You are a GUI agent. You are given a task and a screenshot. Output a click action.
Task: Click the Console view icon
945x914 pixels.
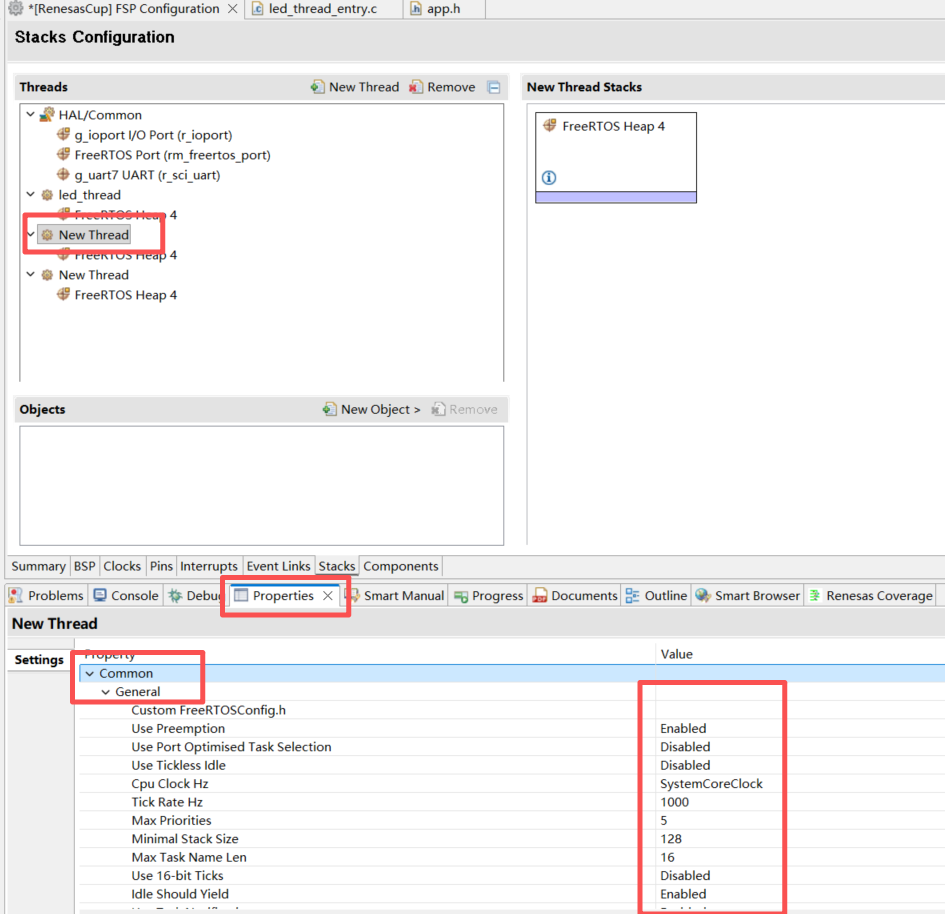pos(100,595)
